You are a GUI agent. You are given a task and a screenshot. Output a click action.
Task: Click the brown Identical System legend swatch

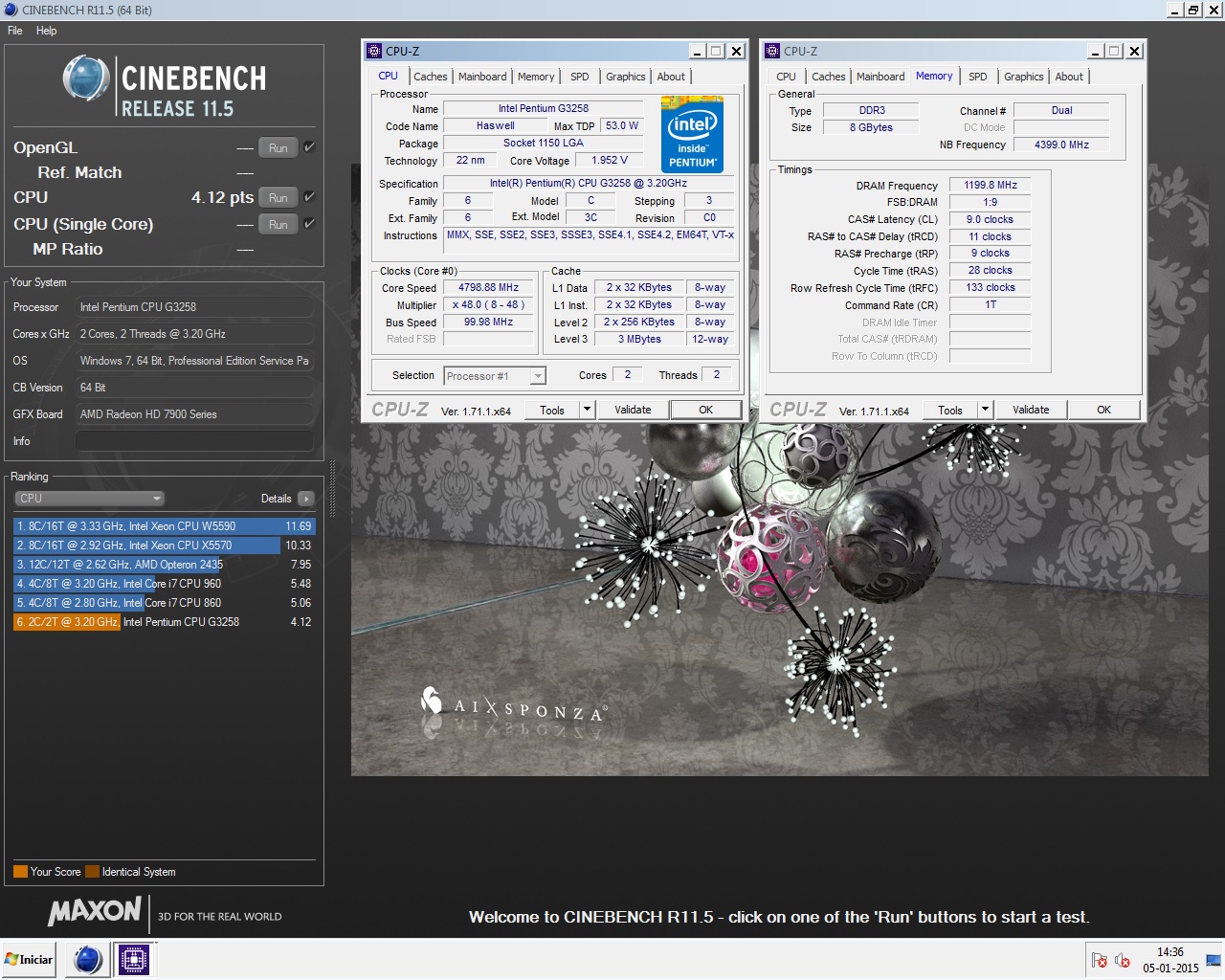tap(92, 872)
